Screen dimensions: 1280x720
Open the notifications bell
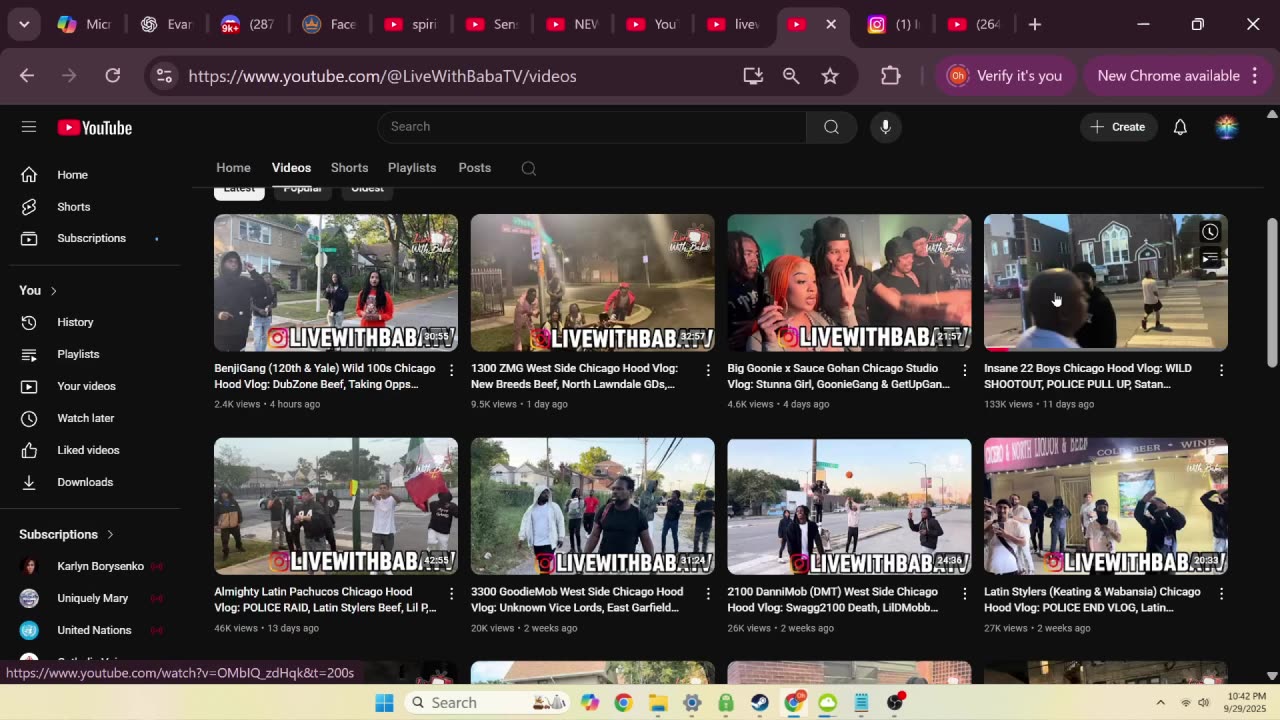tap(1180, 127)
